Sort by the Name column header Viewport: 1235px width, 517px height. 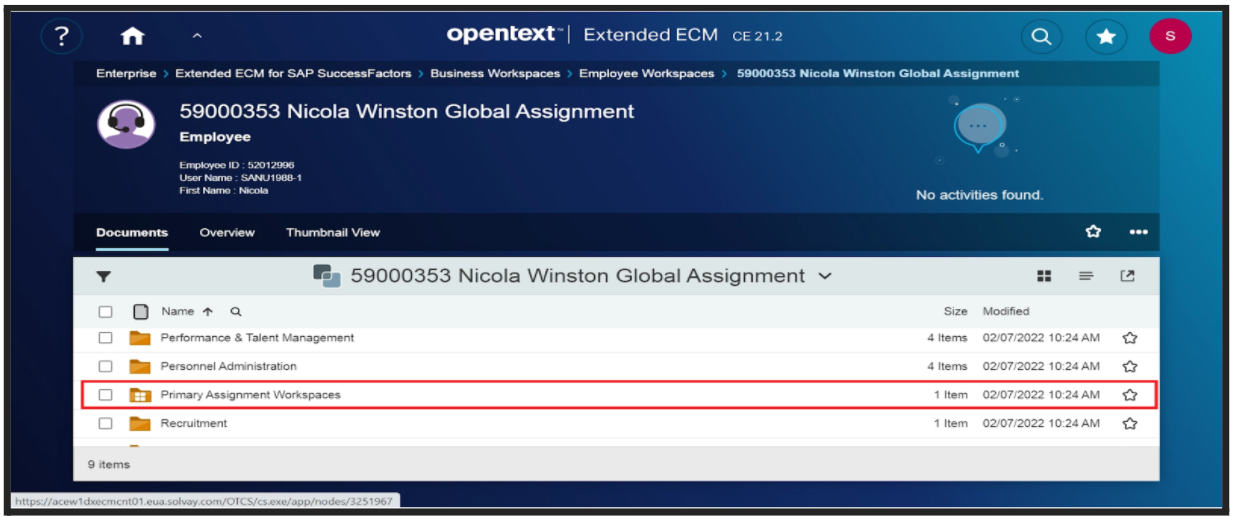(178, 311)
